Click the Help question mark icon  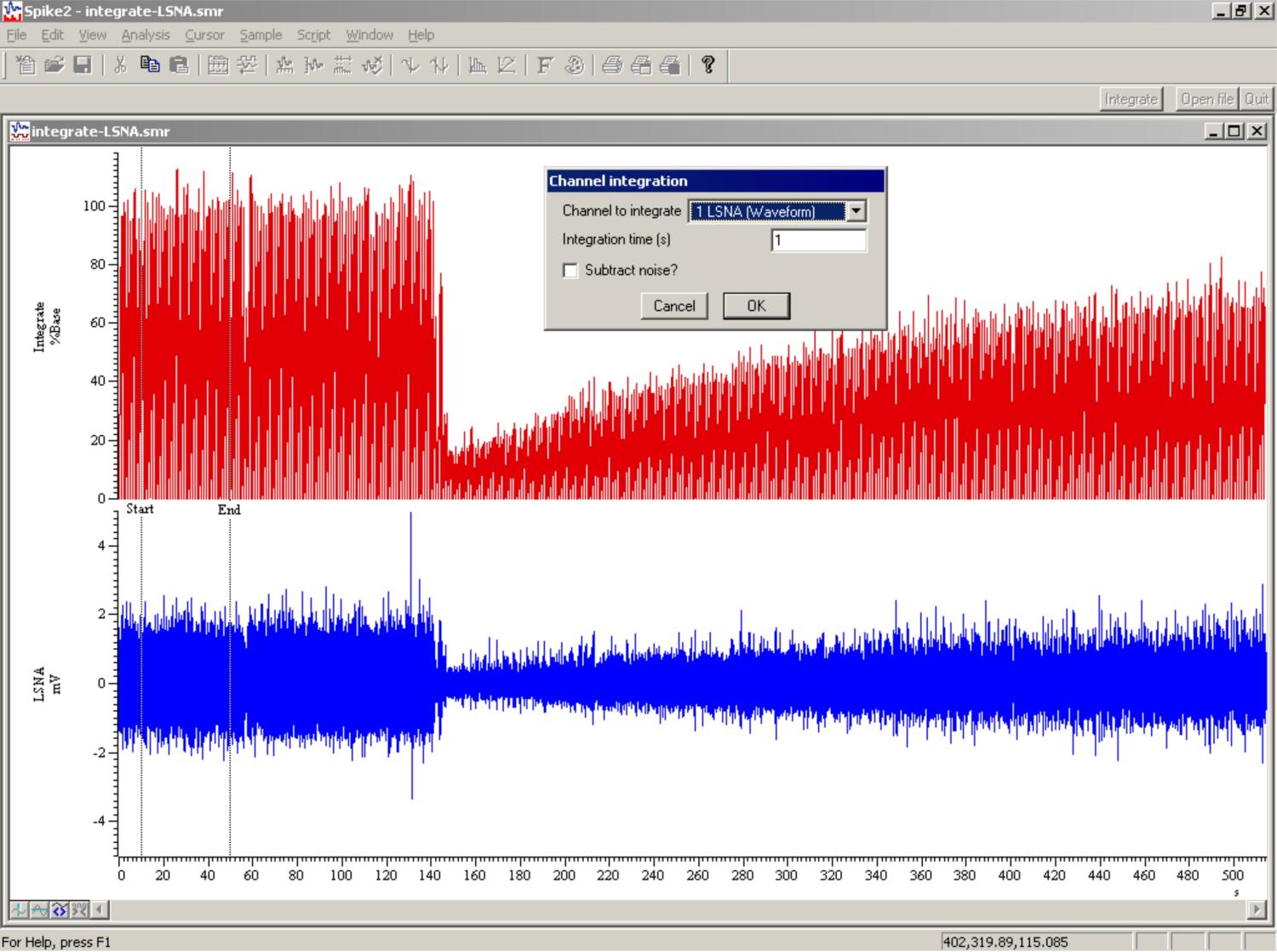[707, 65]
